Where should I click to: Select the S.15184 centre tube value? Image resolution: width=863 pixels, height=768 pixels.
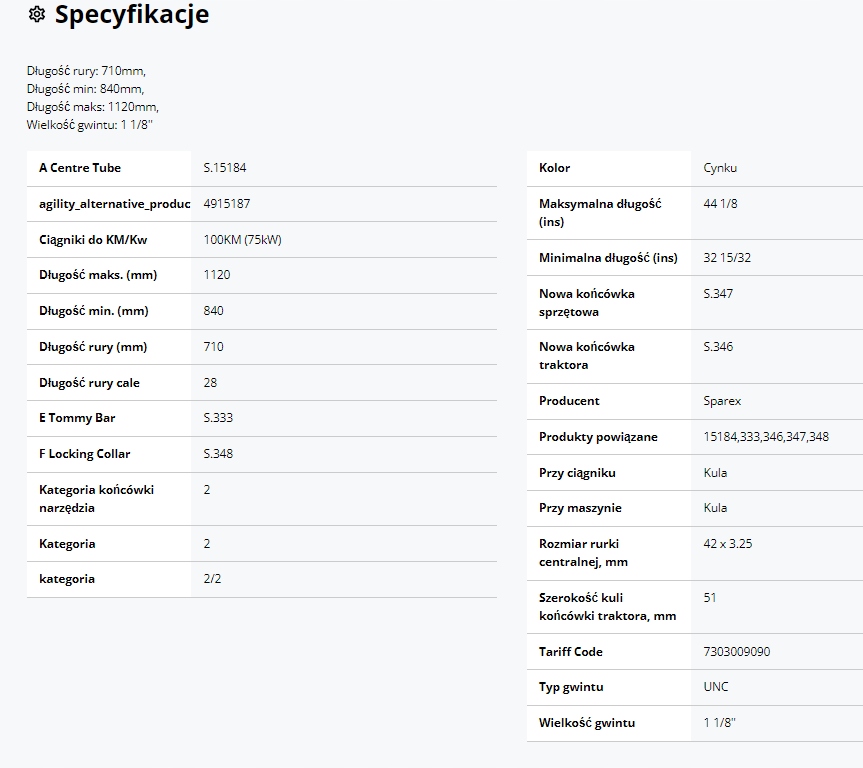pyautogui.click(x=225, y=168)
